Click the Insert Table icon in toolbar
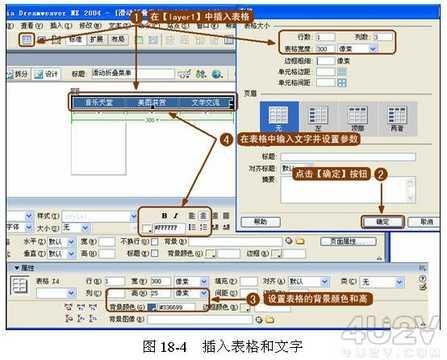The height and width of the screenshot is (360, 447). click(27, 40)
